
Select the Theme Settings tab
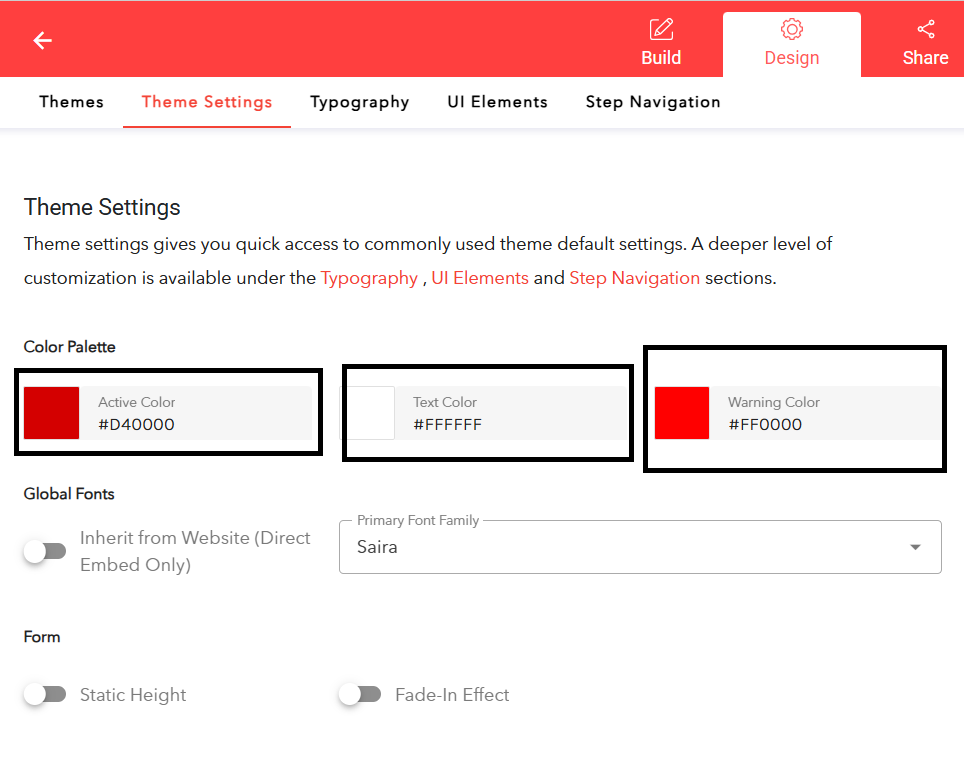(x=207, y=102)
